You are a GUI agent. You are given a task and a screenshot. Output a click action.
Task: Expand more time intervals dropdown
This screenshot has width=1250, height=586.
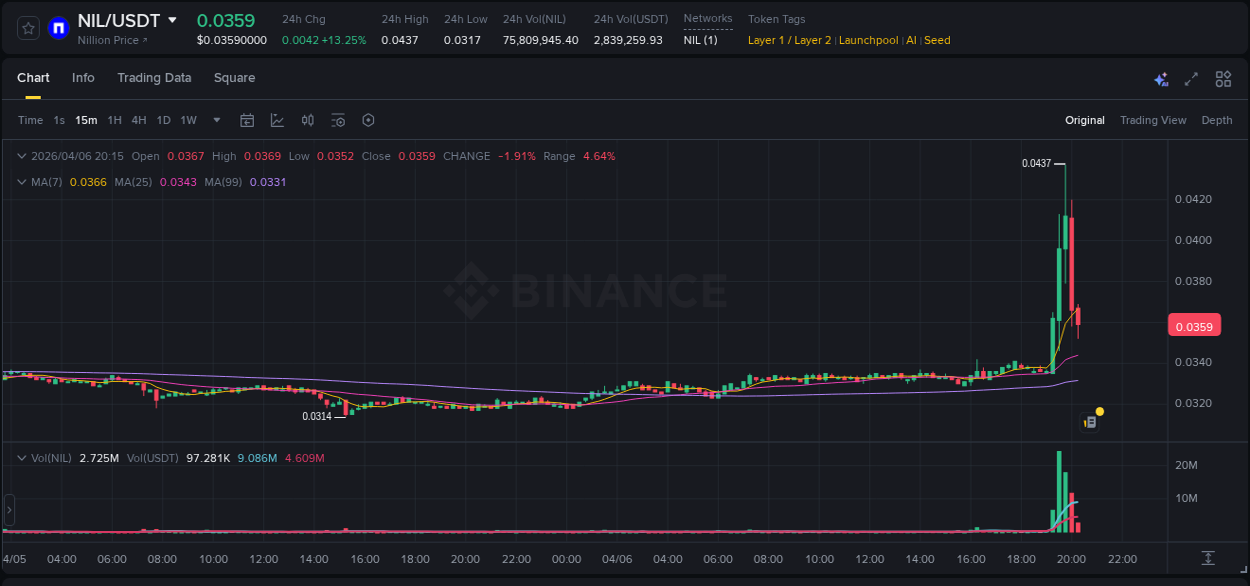[217, 120]
